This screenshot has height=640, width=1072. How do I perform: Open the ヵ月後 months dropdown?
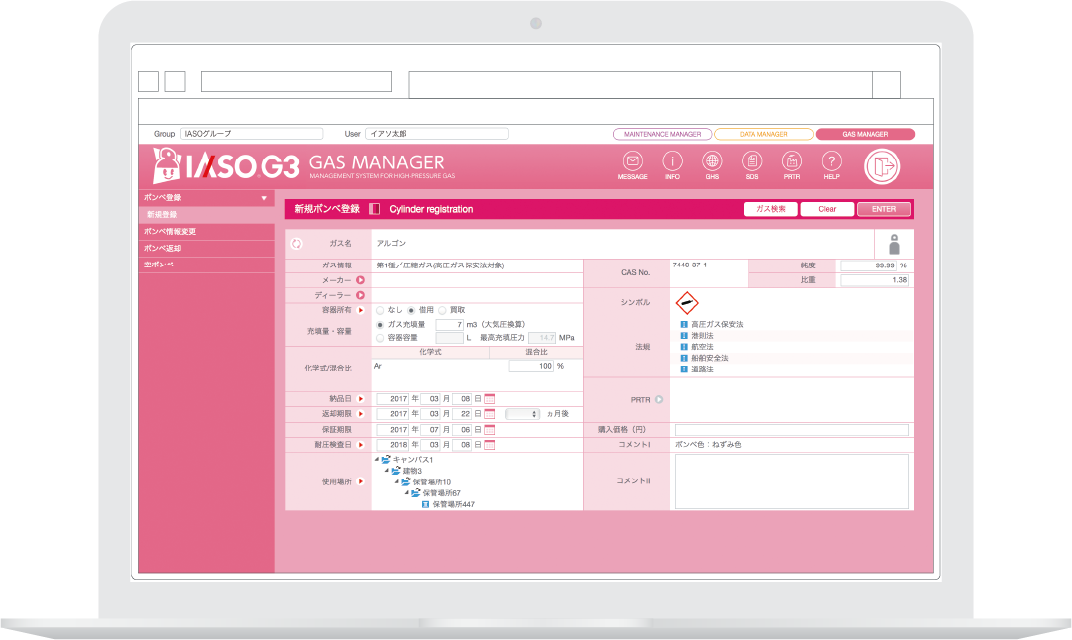click(523, 414)
